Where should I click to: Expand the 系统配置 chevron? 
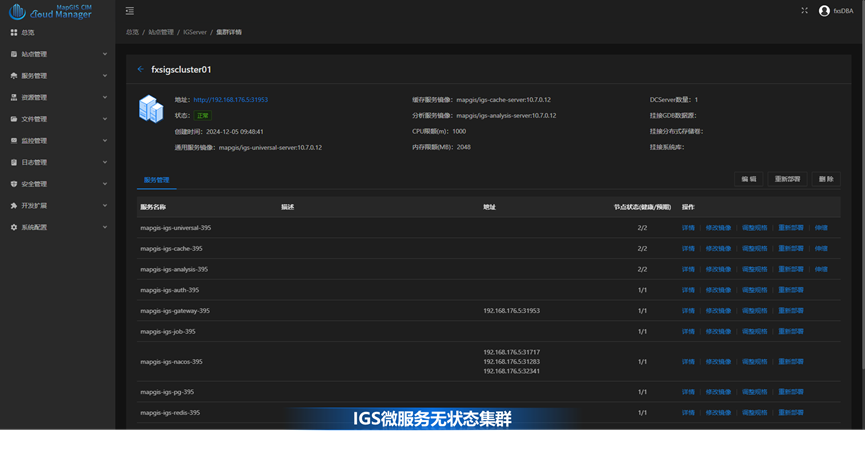(x=105, y=227)
